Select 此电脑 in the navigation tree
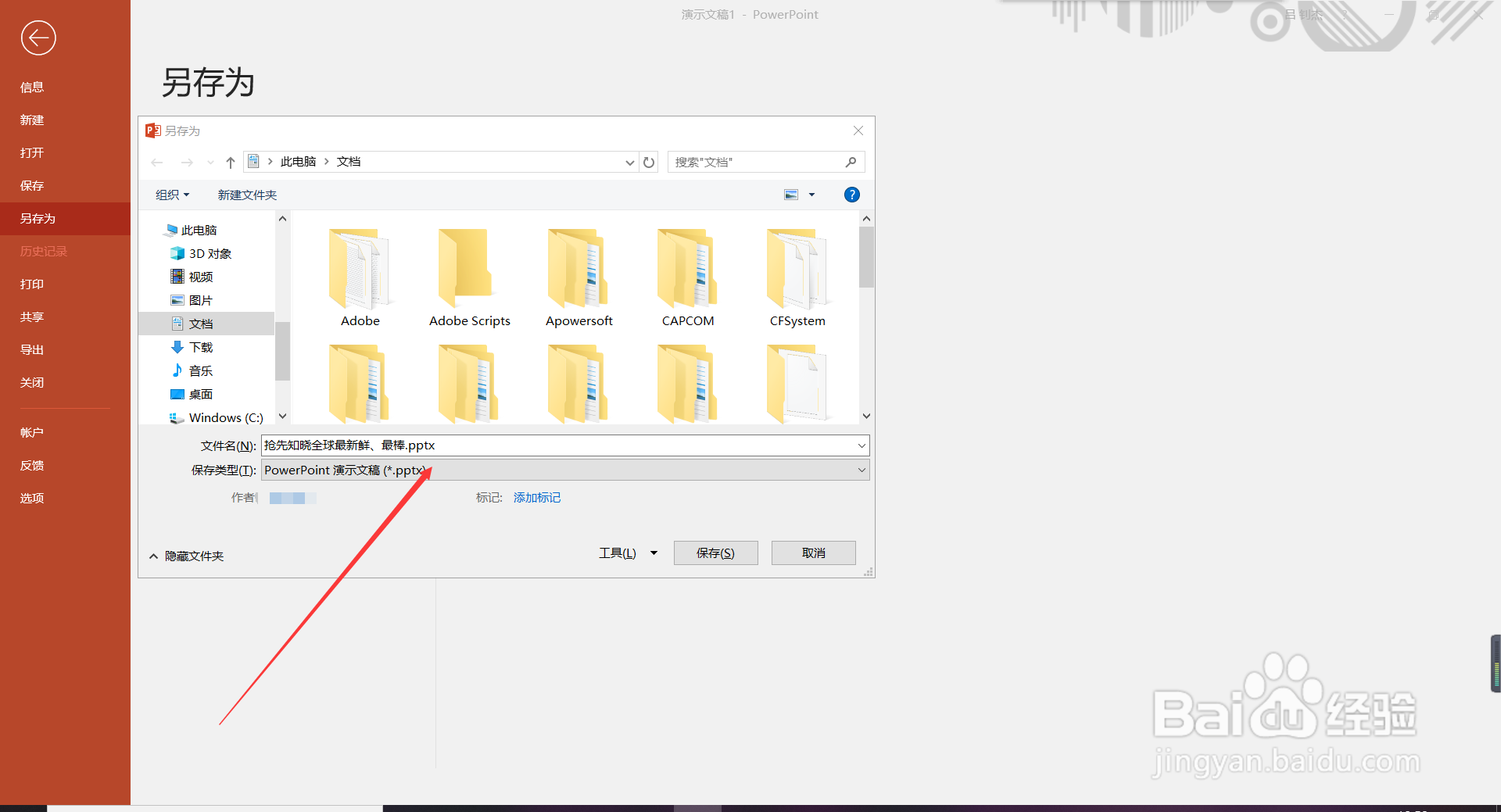The width and height of the screenshot is (1501, 812). click(x=199, y=230)
